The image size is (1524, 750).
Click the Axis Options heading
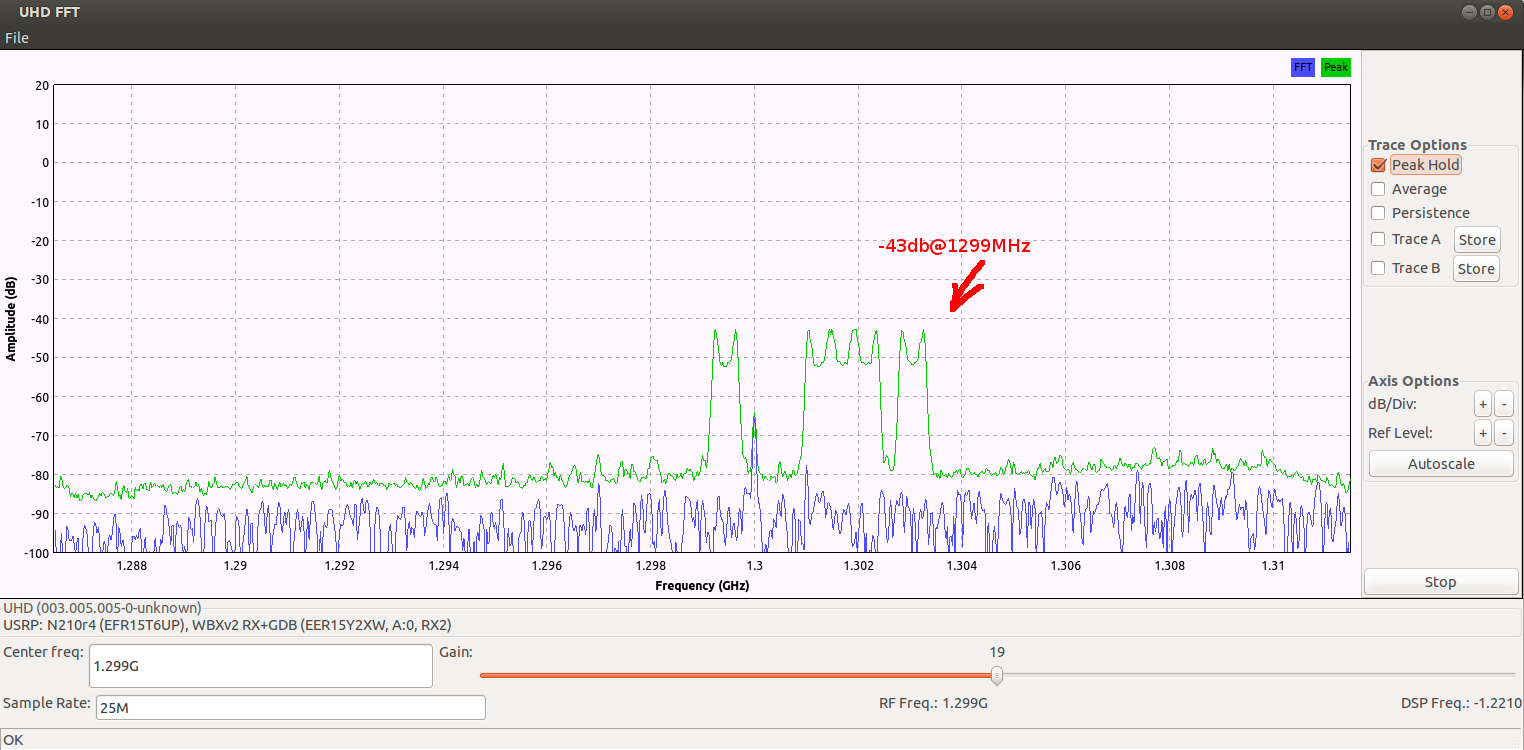click(x=1413, y=381)
